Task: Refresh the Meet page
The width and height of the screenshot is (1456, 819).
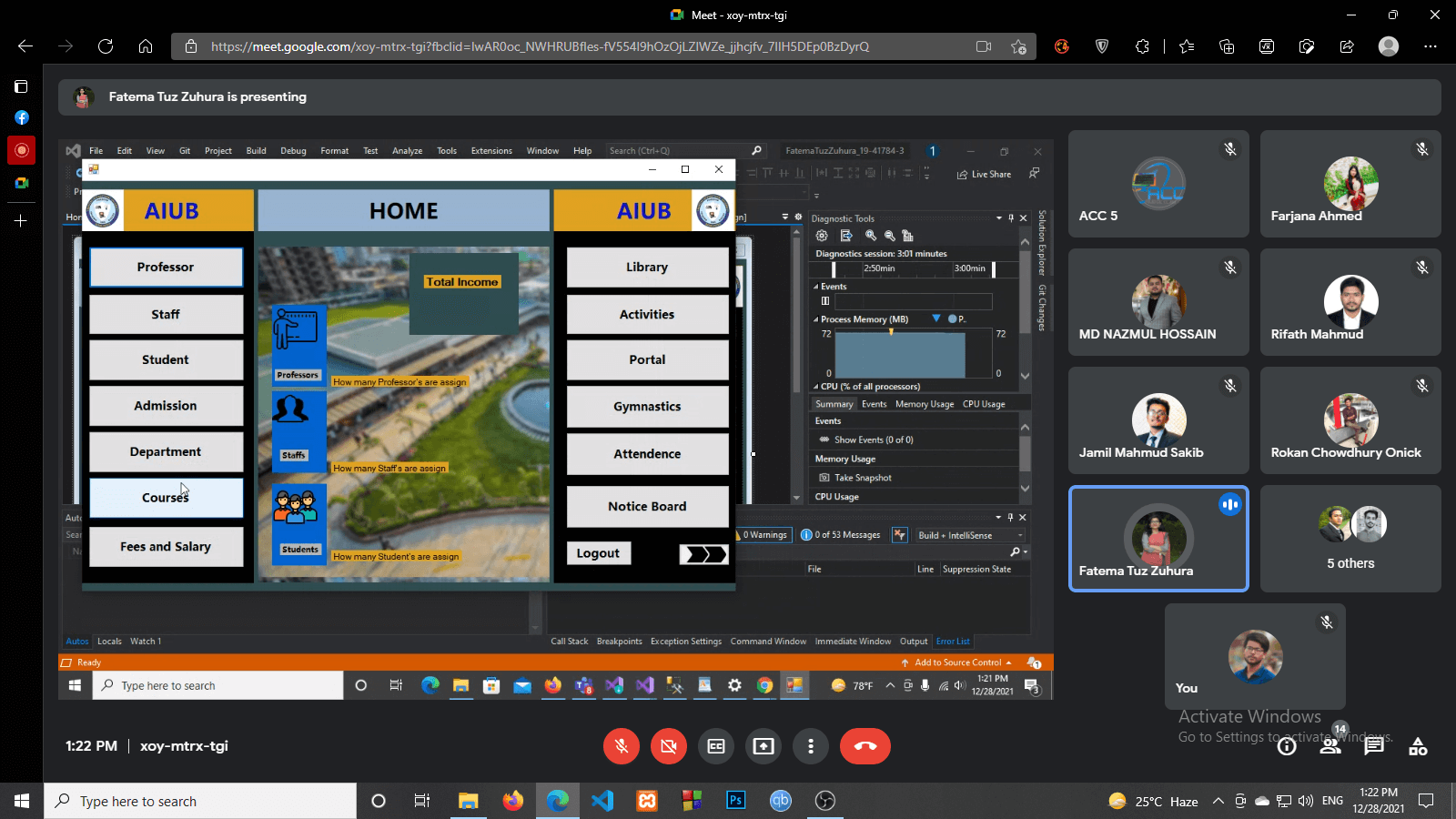Action: click(106, 46)
